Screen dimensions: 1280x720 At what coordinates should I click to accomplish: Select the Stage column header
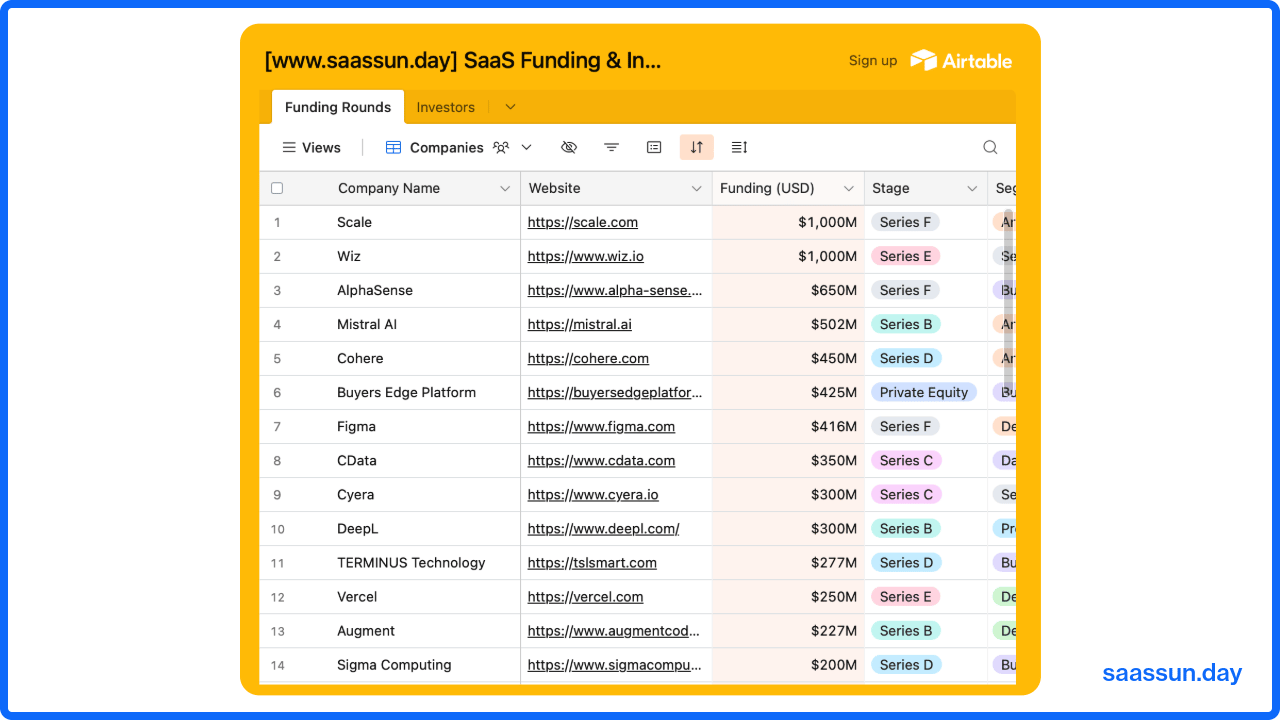[926, 188]
